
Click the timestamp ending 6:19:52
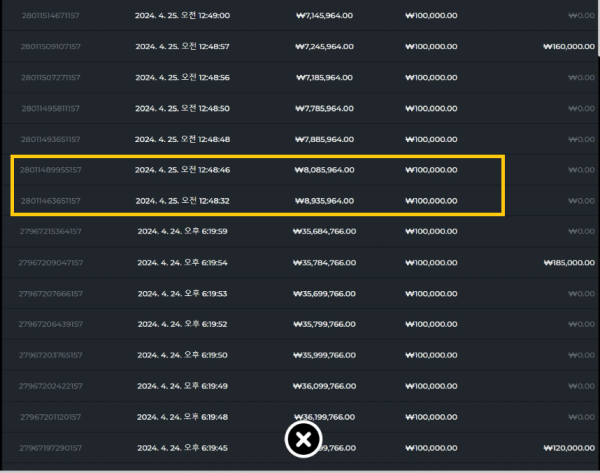click(x=183, y=324)
